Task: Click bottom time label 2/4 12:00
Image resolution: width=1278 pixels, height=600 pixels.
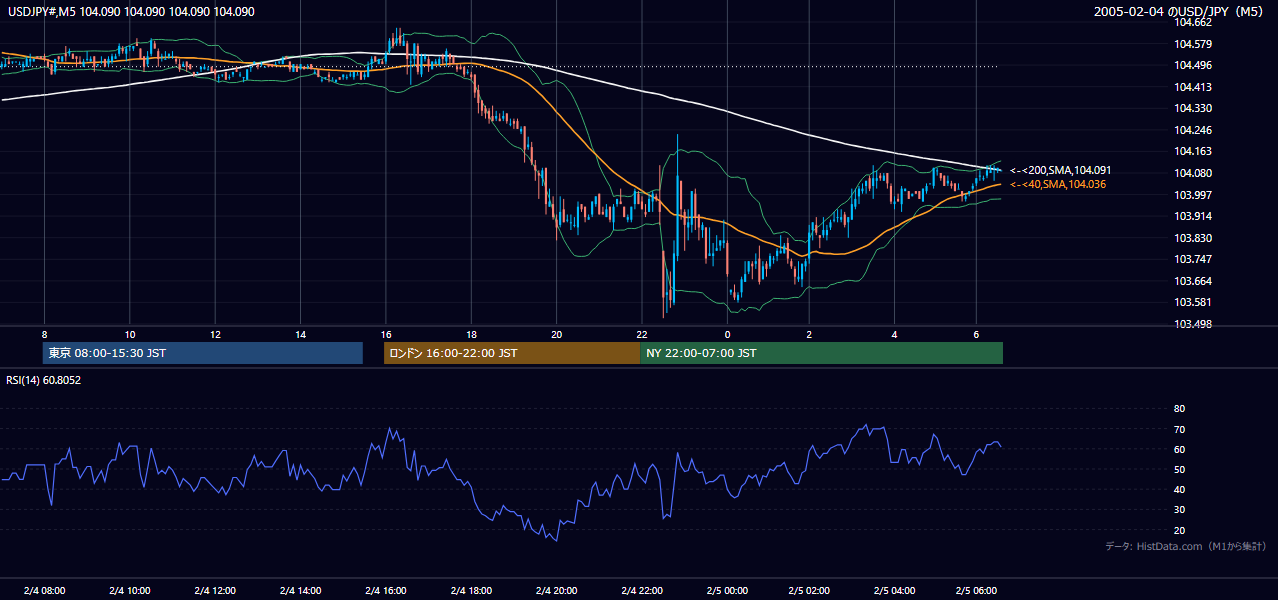Action: click(x=215, y=591)
